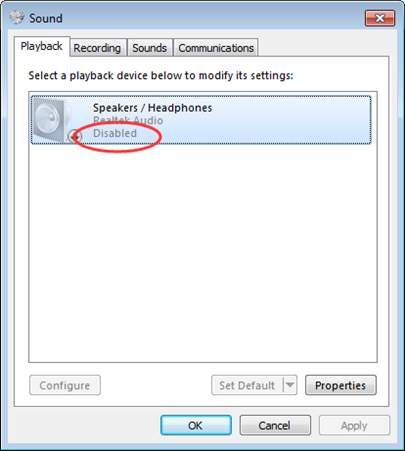Click the Realtek Audio label
405x451 pixels.
coord(128,120)
